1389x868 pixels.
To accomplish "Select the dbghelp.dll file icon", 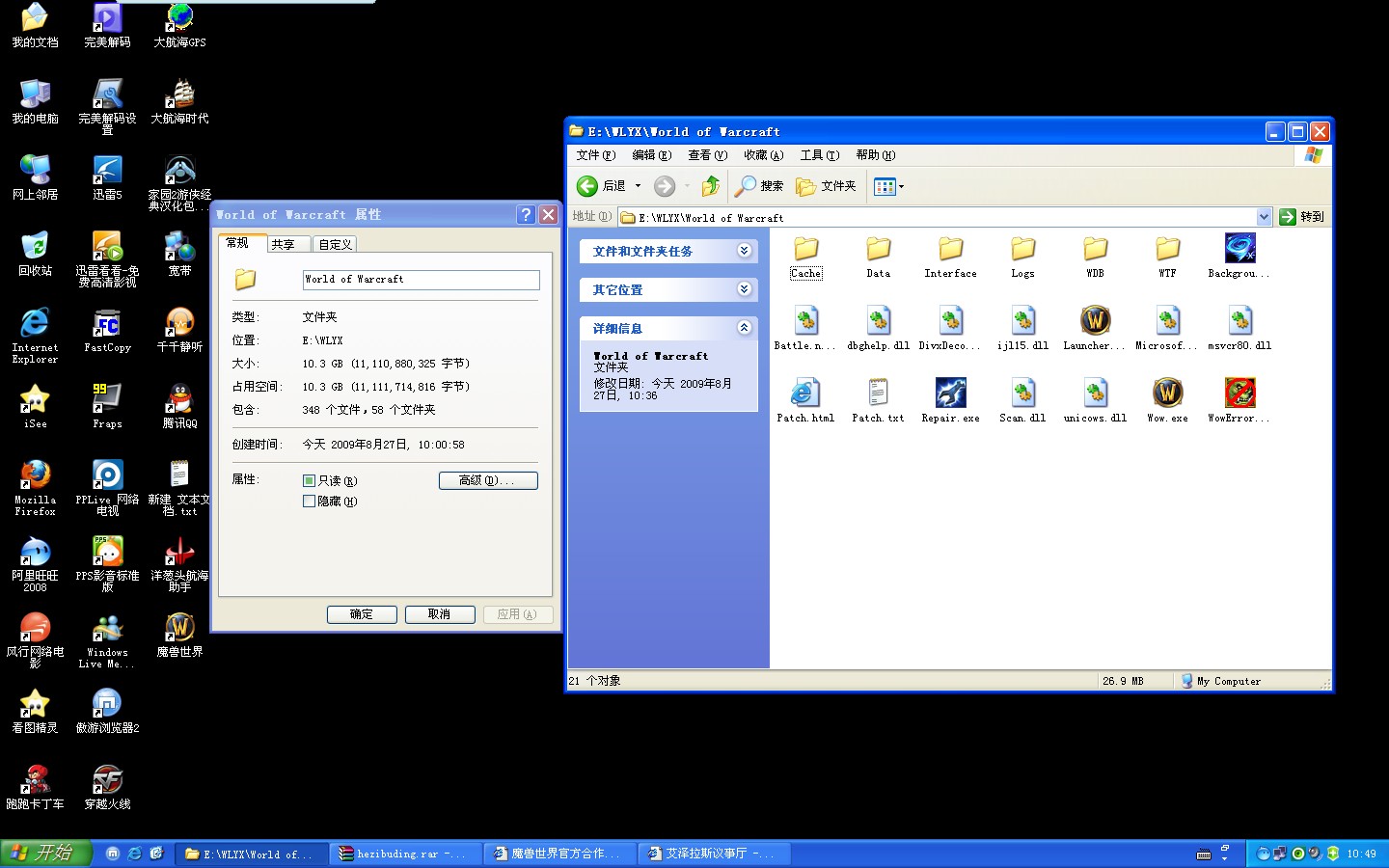I will pyautogui.click(x=879, y=320).
